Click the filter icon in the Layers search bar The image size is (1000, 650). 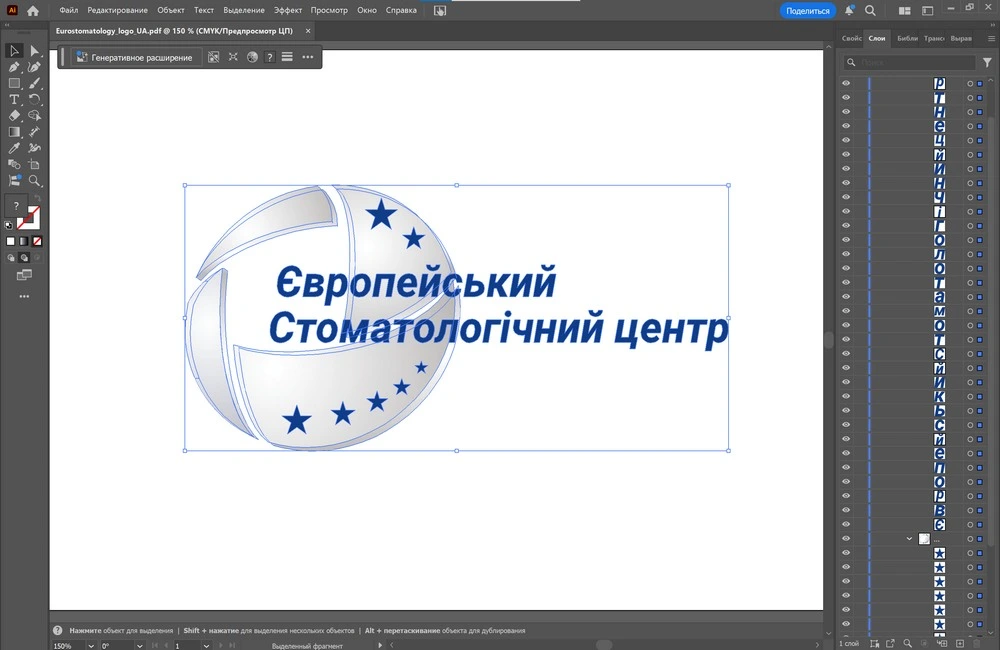tap(987, 62)
